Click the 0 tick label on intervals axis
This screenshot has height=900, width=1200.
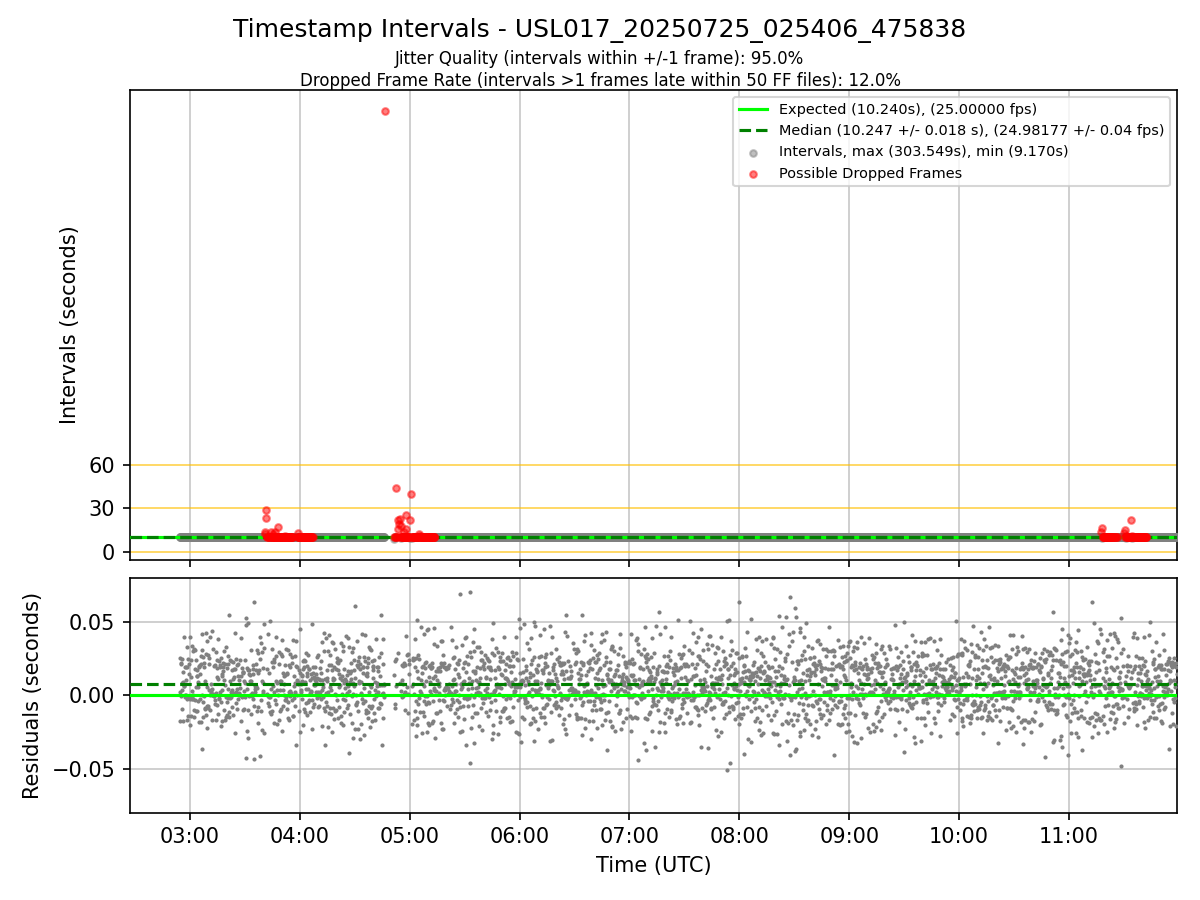pyautogui.click(x=109, y=552)
